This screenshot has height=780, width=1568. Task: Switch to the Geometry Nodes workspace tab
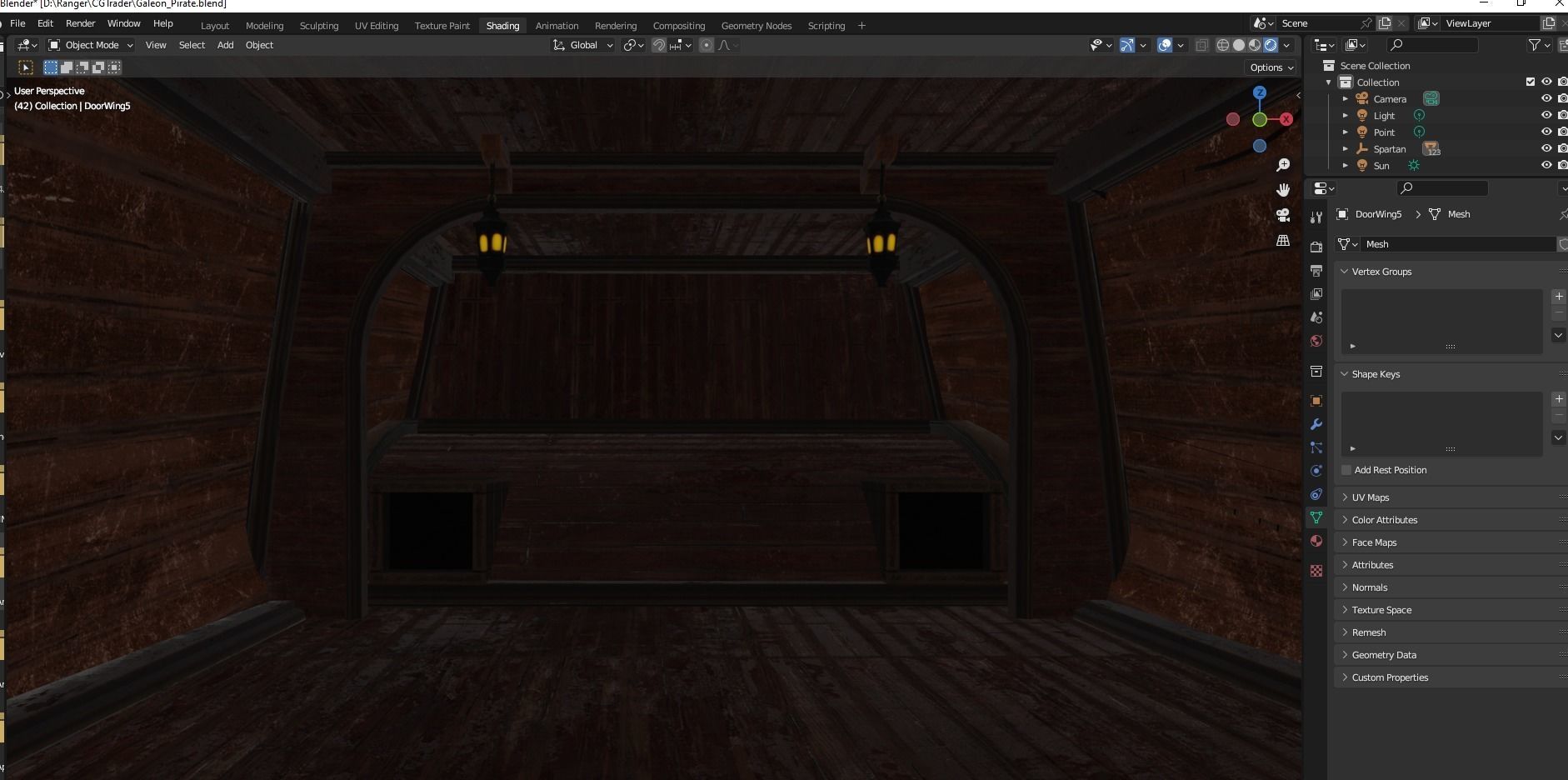pyautogui.click(x=757, y=26)
